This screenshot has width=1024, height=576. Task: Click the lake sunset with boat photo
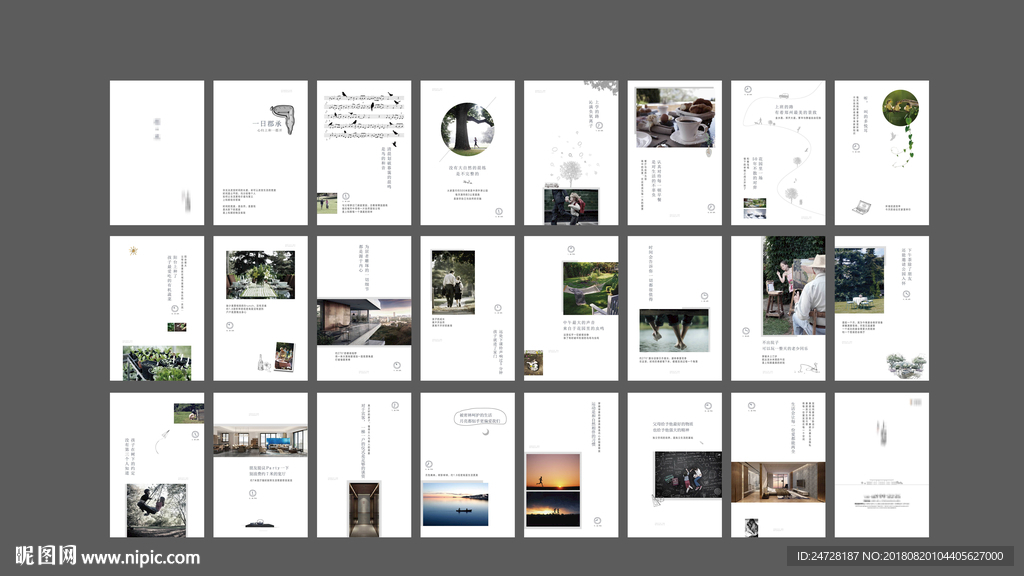[455, 503]
